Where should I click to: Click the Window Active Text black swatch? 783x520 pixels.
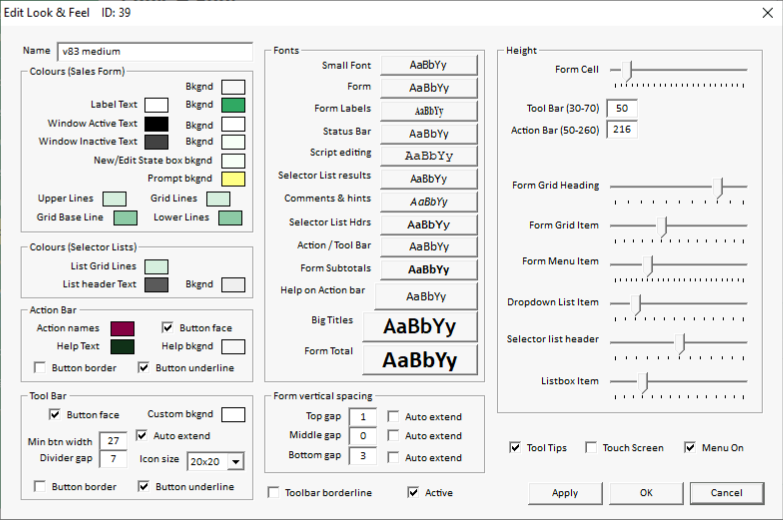coord(156,124)
